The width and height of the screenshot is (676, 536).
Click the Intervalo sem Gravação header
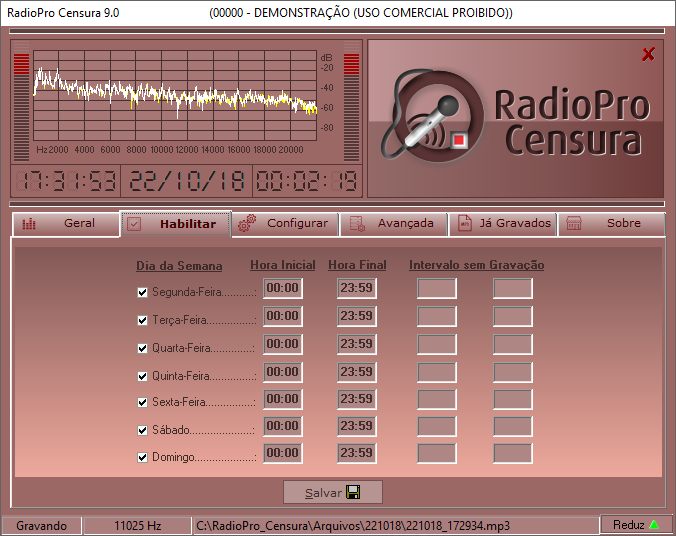tap(476, 265)
